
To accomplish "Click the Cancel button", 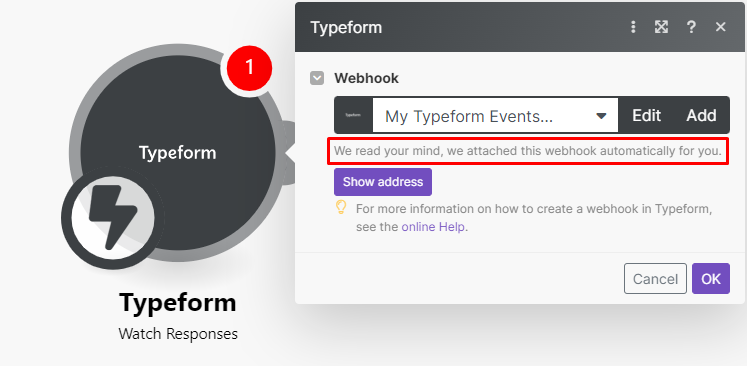I will tap(655, 279).
